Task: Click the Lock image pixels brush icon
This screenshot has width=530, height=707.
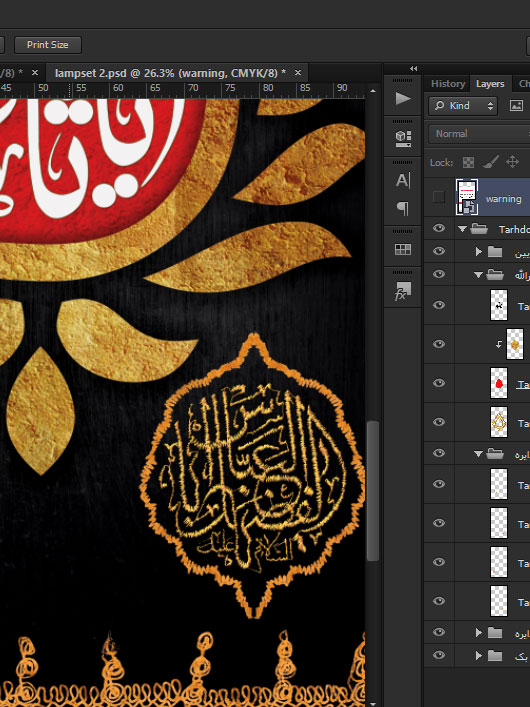Action: pos(491,161)
